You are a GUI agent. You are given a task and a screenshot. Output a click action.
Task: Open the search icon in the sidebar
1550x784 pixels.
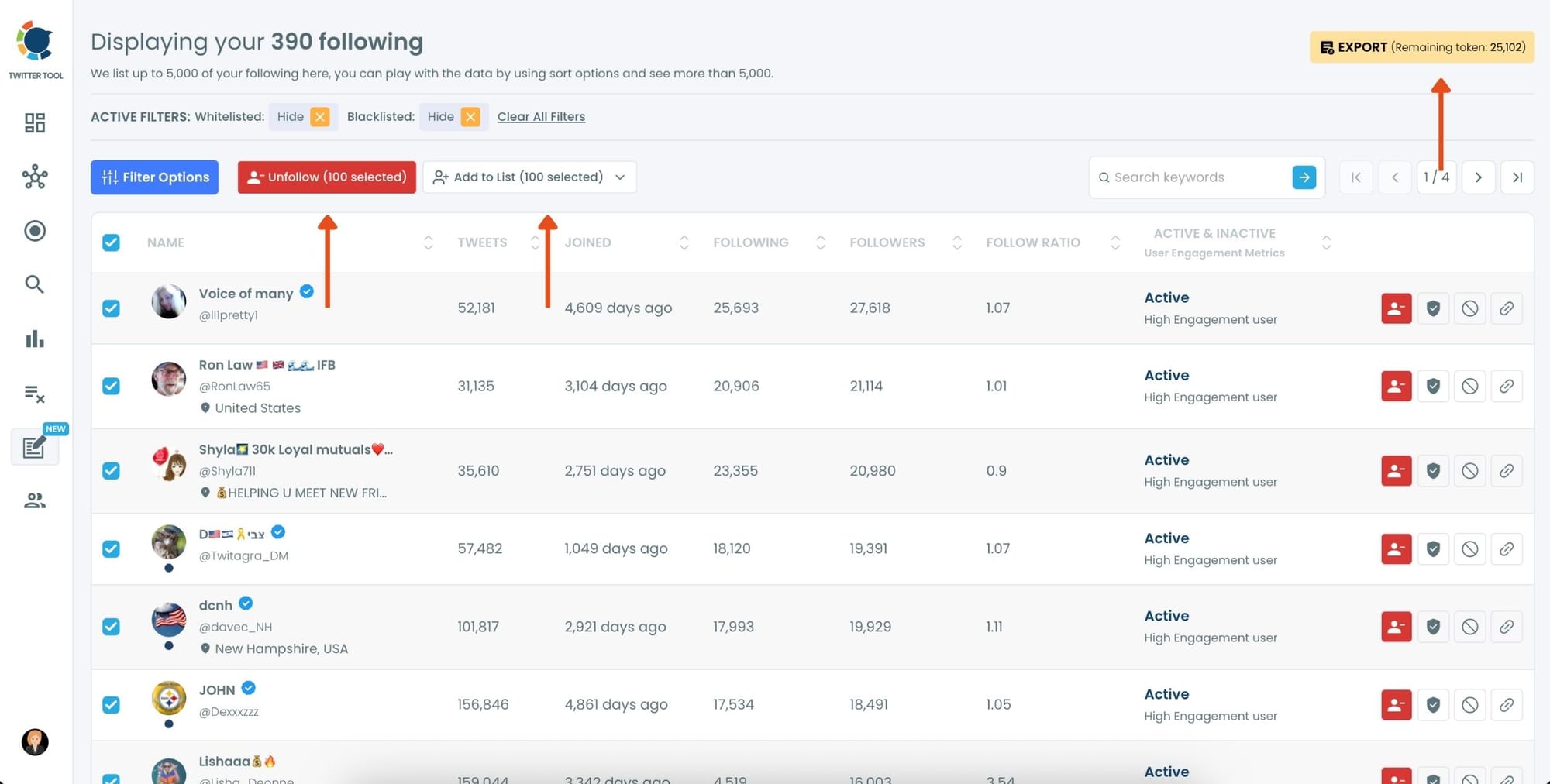click(x=35, y=284)
